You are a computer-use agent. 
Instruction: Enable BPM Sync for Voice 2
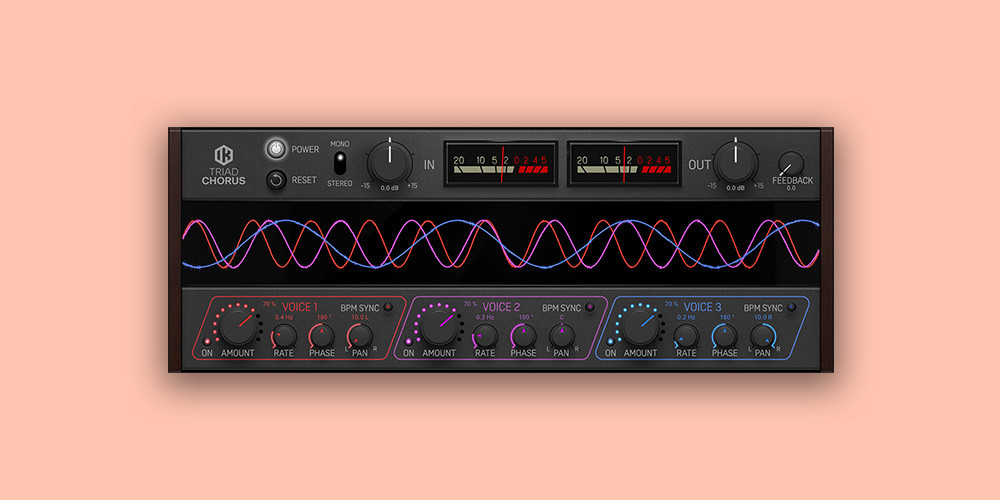(x=589, y=307)
